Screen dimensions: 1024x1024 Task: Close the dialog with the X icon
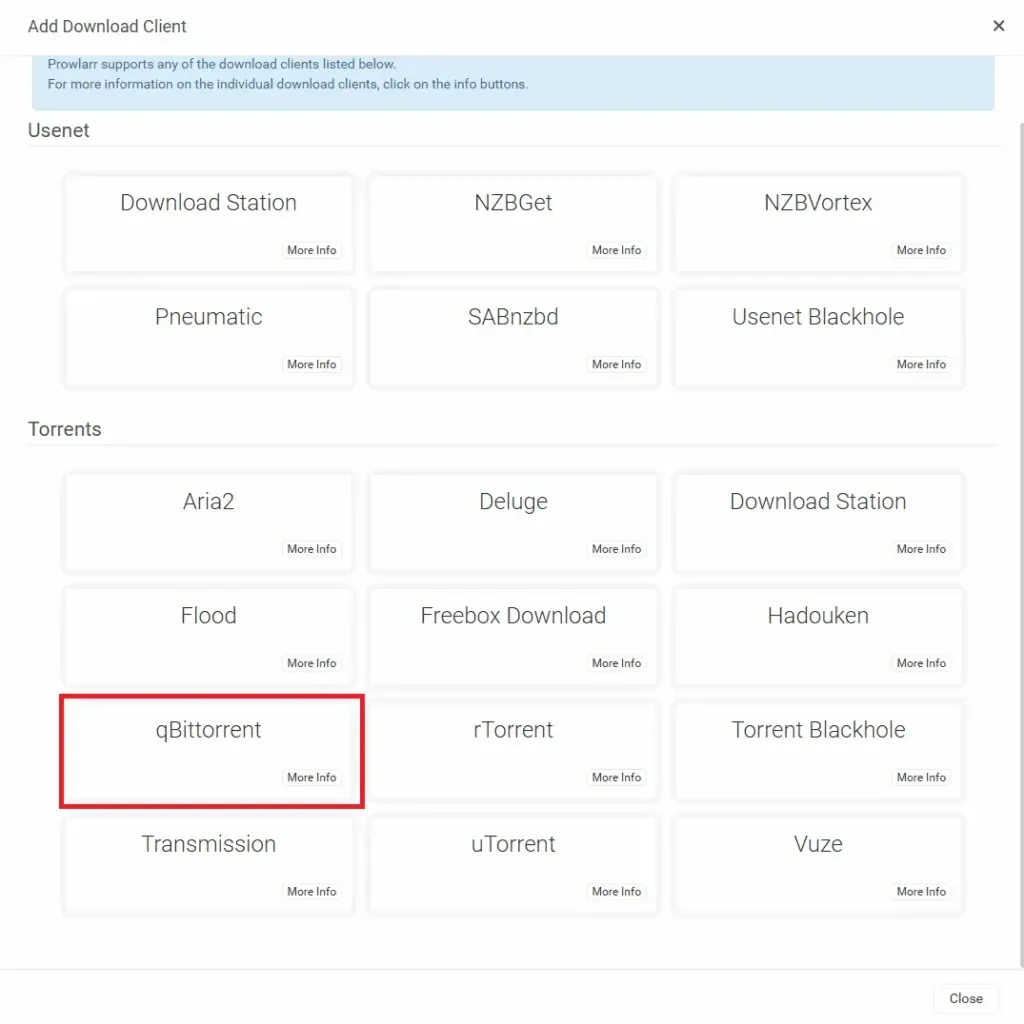[x=998, y=26]
